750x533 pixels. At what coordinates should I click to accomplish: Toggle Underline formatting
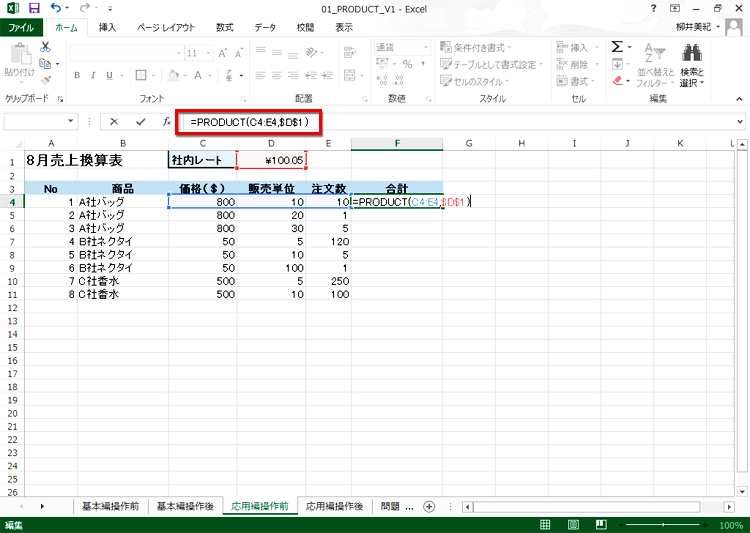[110, 75]
